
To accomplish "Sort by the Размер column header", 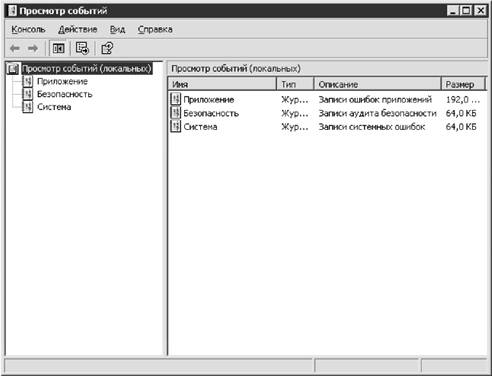I will [x=463, y=84].
